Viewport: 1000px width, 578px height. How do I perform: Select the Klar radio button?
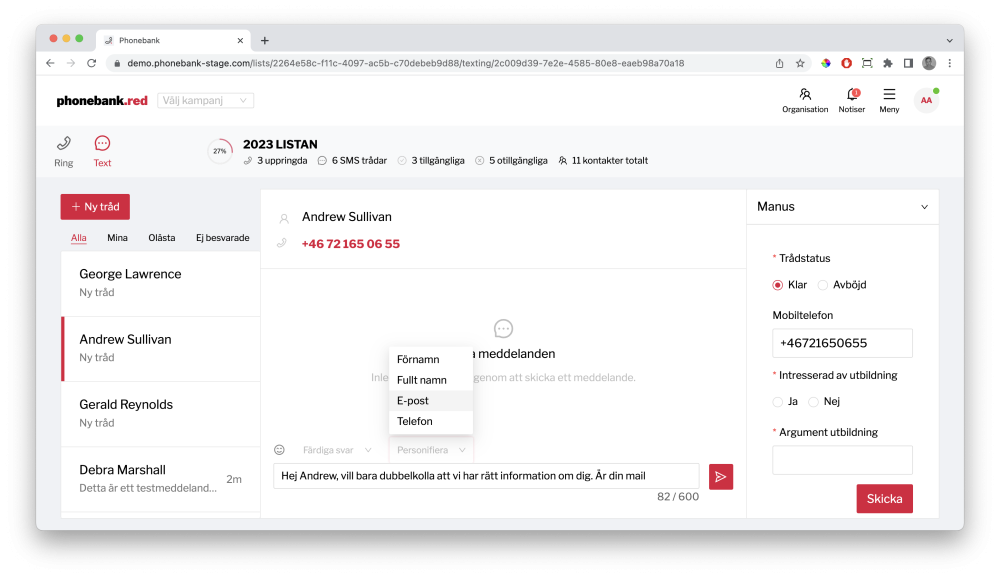[778, 285]
